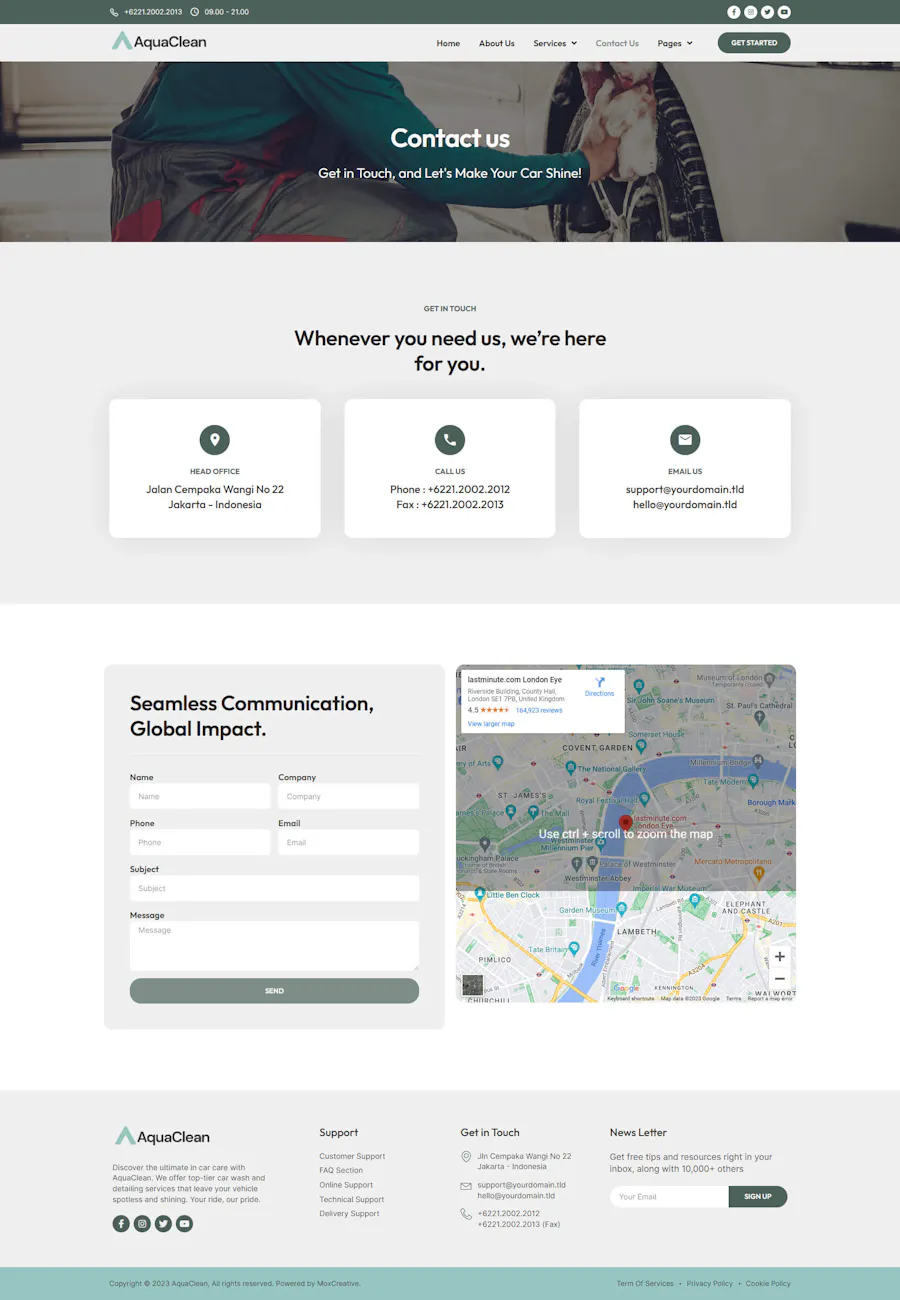This screenshot has width=900, height=1300.
Task: Focus the Message text area
Action: pyautogui.click(x=274, y=946)
